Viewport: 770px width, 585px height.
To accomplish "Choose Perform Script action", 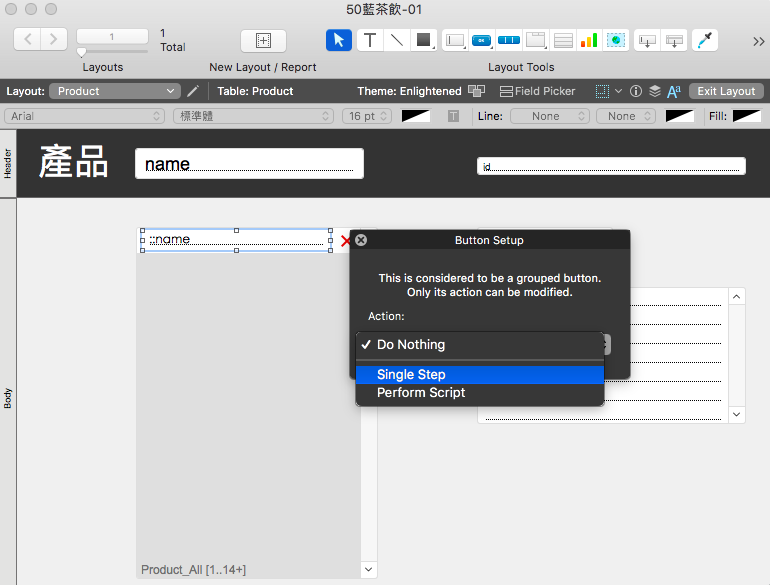I will click(x=480, y=393).
